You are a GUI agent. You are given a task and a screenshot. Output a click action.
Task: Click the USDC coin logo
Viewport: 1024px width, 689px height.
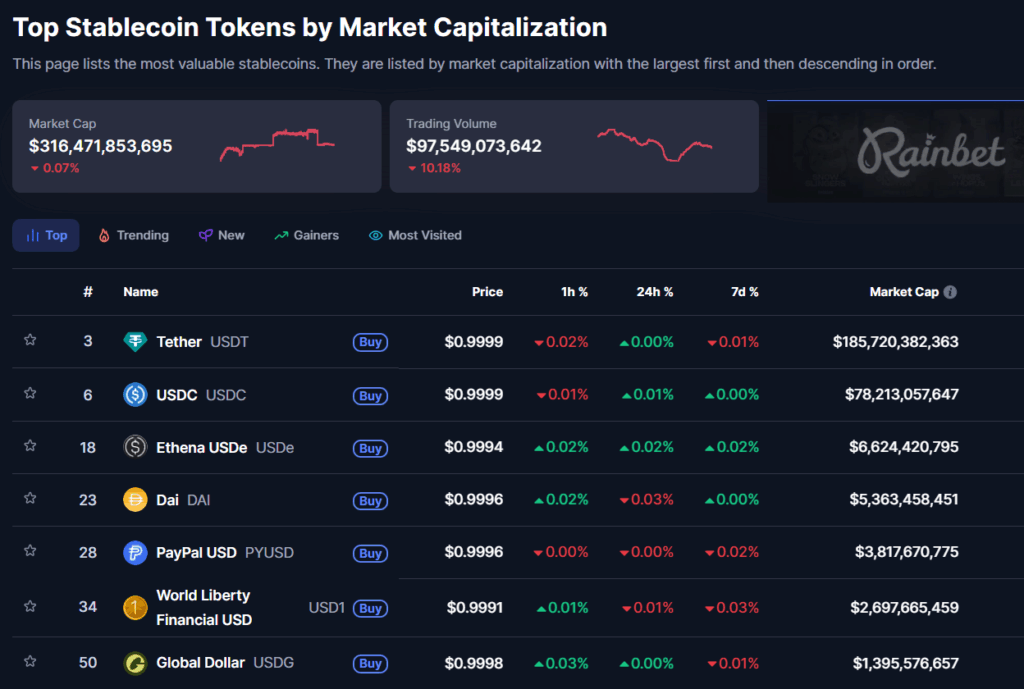135,394
